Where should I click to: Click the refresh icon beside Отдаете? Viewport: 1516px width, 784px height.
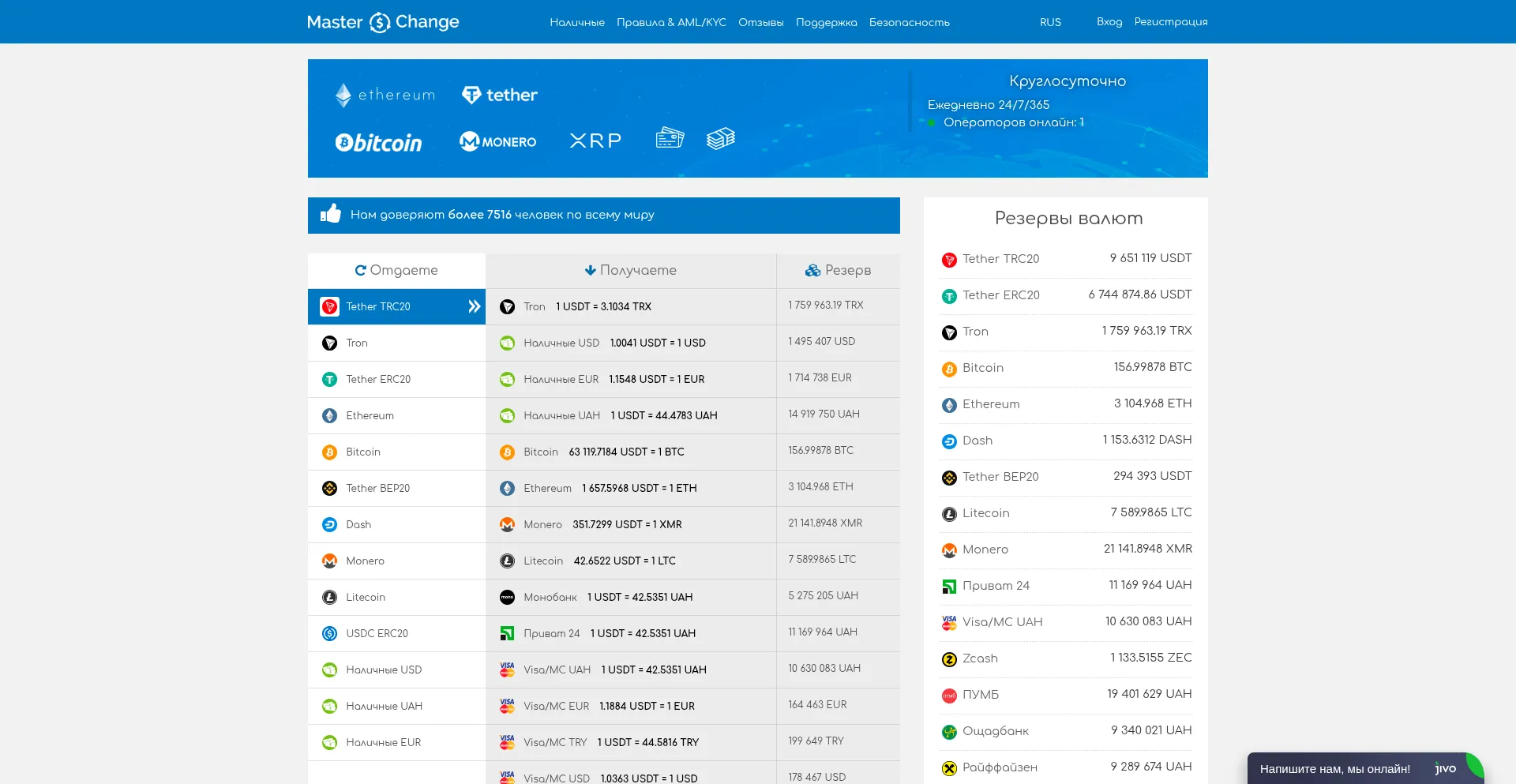pyautogui.click(x=361, y=270)
